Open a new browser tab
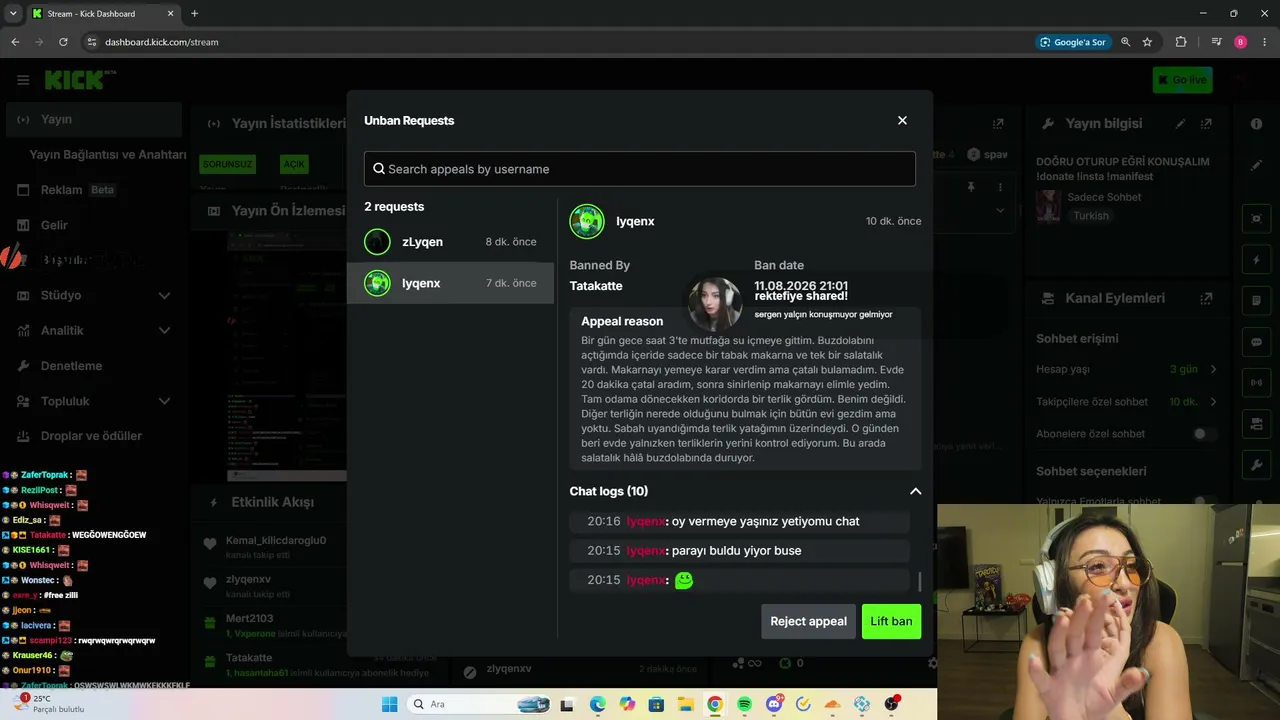This screenshot has width=1280, height=720. [194, 14]
